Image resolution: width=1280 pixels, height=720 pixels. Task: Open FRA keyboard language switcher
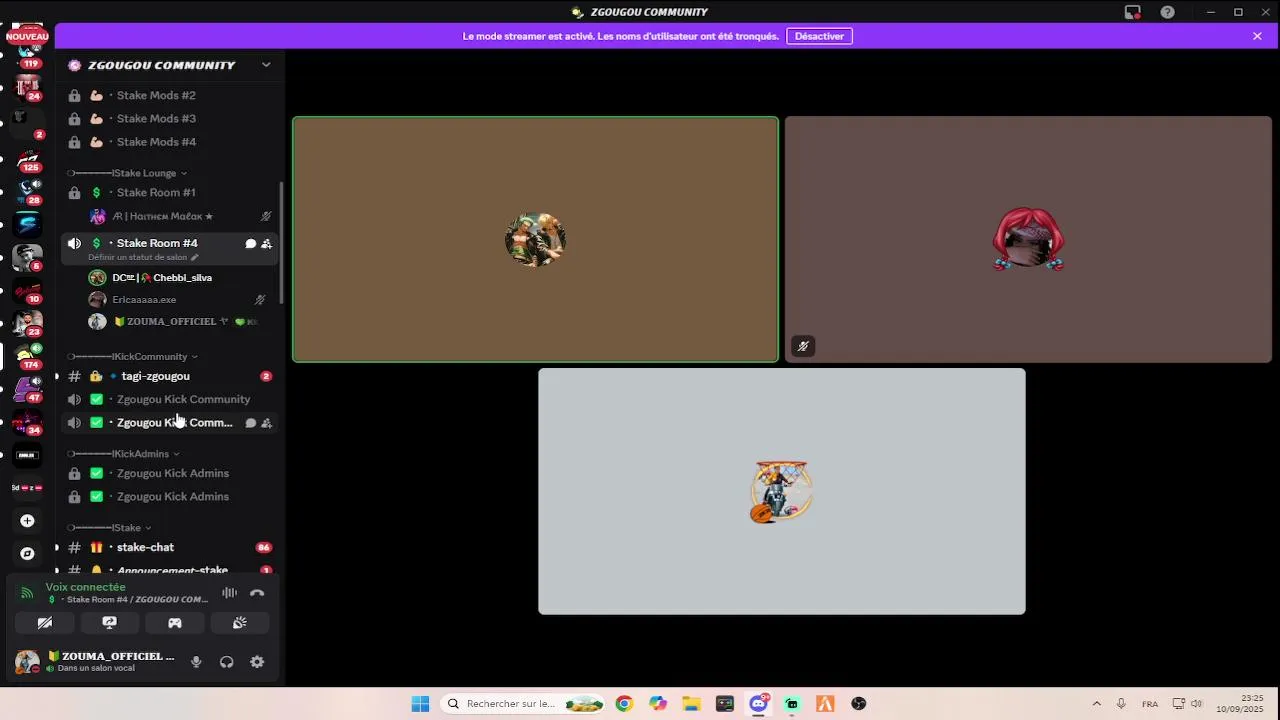pos(1150,704)
